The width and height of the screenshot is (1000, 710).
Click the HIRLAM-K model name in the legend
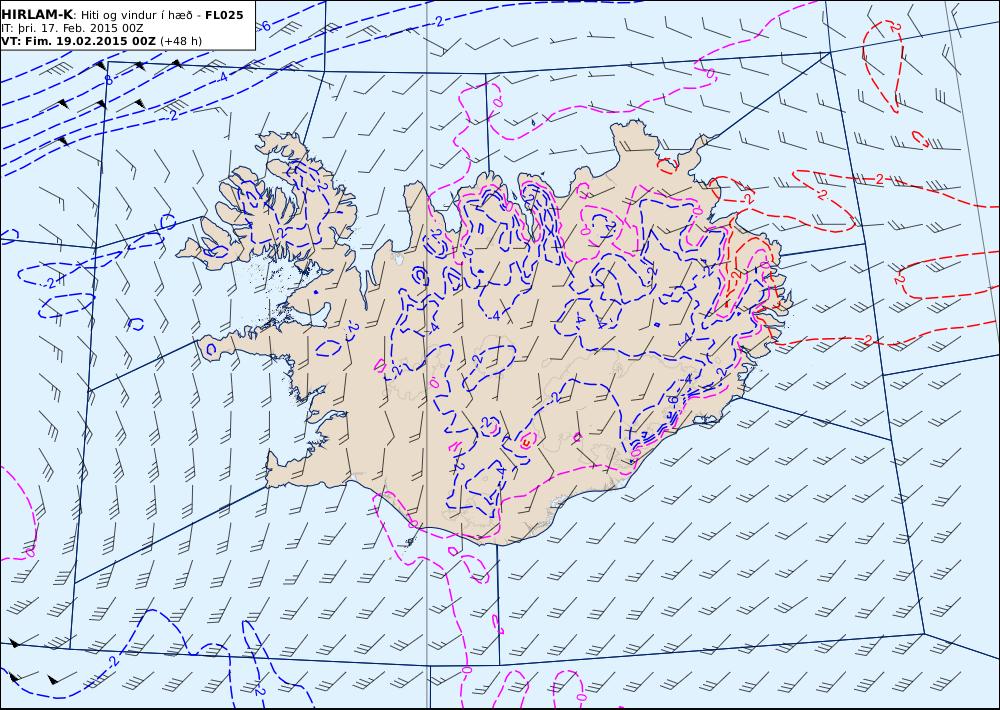click(37, 15)
